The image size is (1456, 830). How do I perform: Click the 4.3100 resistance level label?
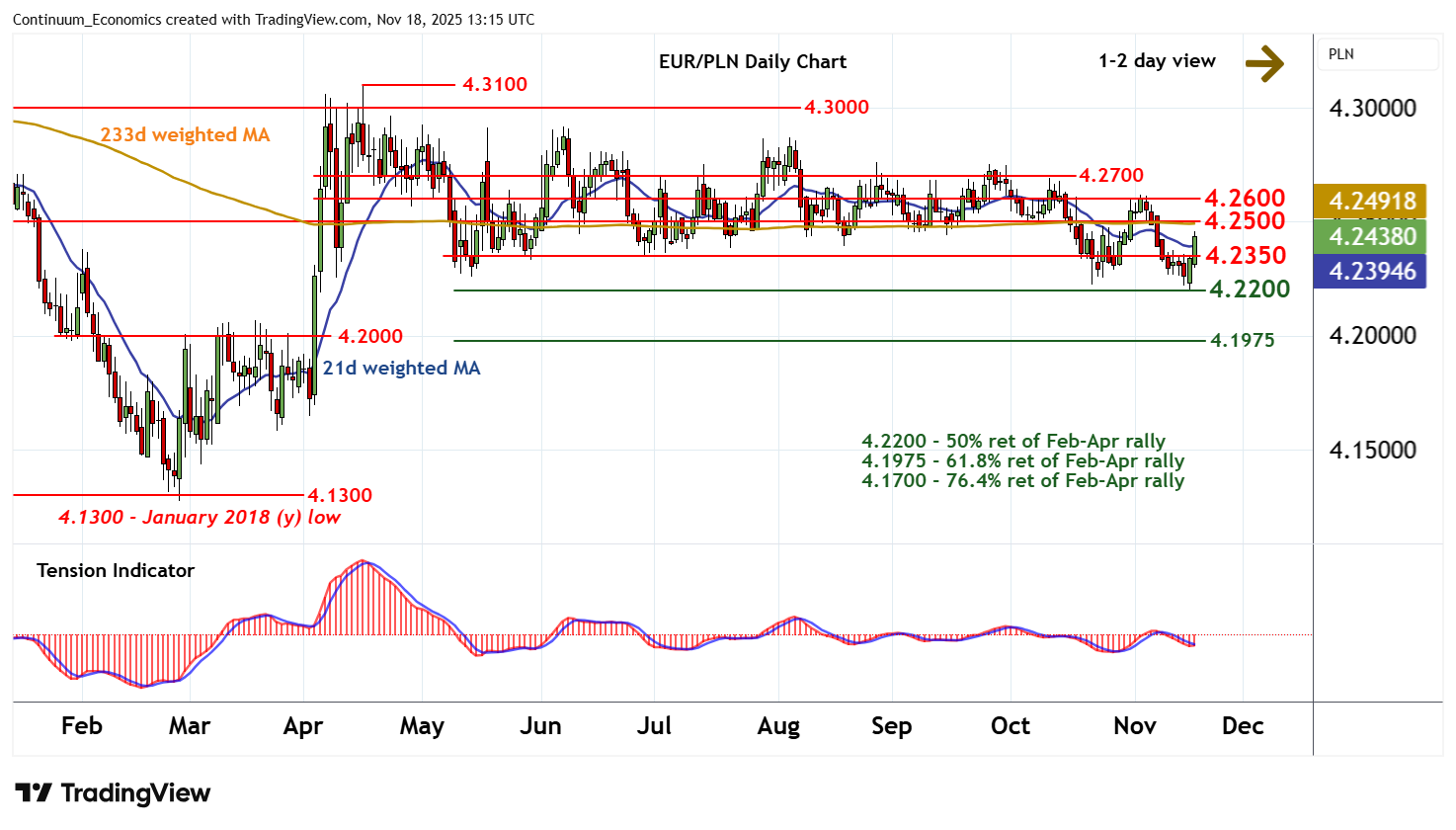(x=495, y=84)
